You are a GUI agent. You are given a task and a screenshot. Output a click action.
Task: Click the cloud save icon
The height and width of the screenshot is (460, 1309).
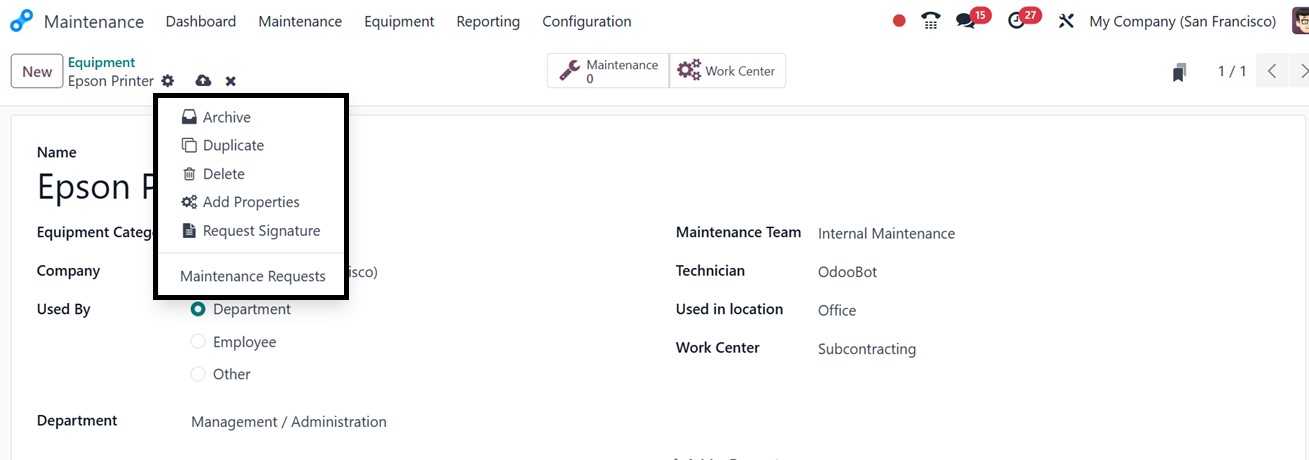pyautogui.click(x=203, y=81)
